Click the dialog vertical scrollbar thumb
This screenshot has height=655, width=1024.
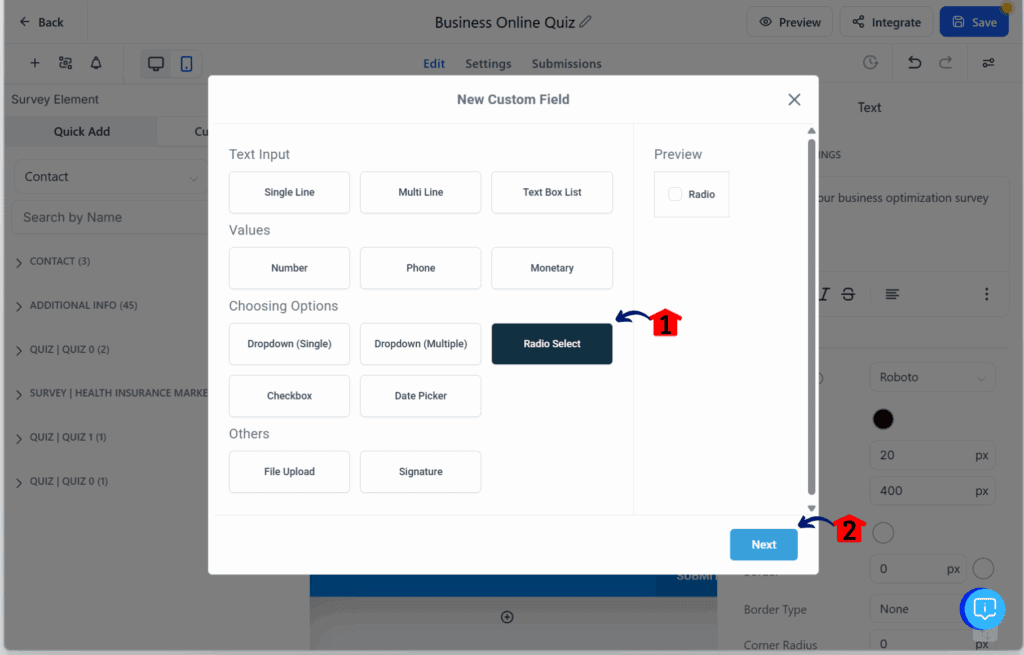(812, 317)
